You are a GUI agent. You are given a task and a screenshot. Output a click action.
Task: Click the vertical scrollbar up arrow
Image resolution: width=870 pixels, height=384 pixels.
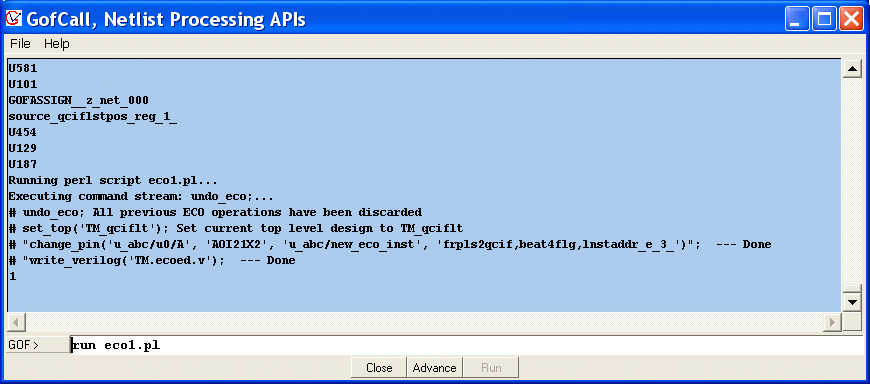(x=851, y=68)
